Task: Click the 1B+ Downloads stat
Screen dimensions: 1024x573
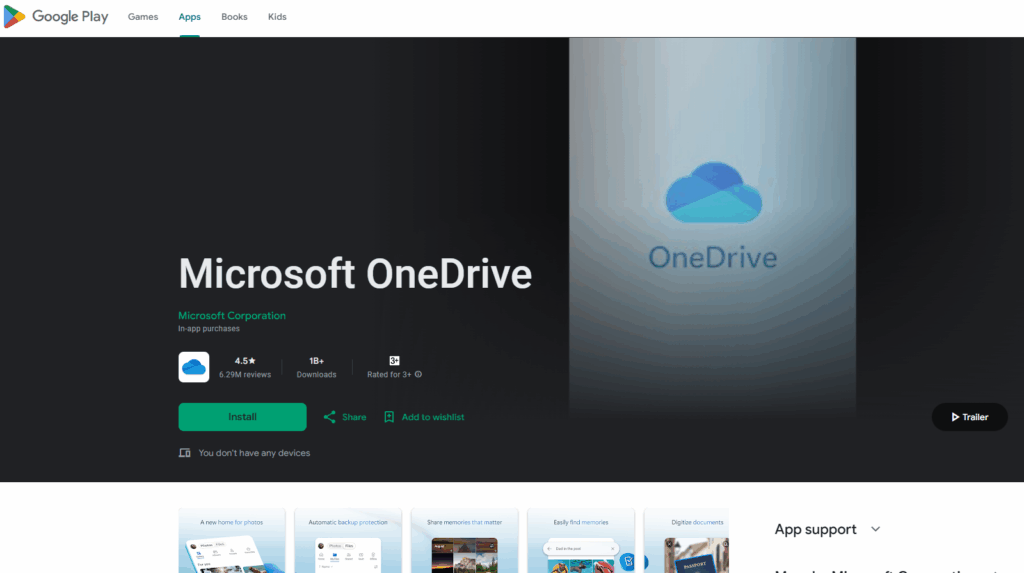Action: tap(316, 367)
